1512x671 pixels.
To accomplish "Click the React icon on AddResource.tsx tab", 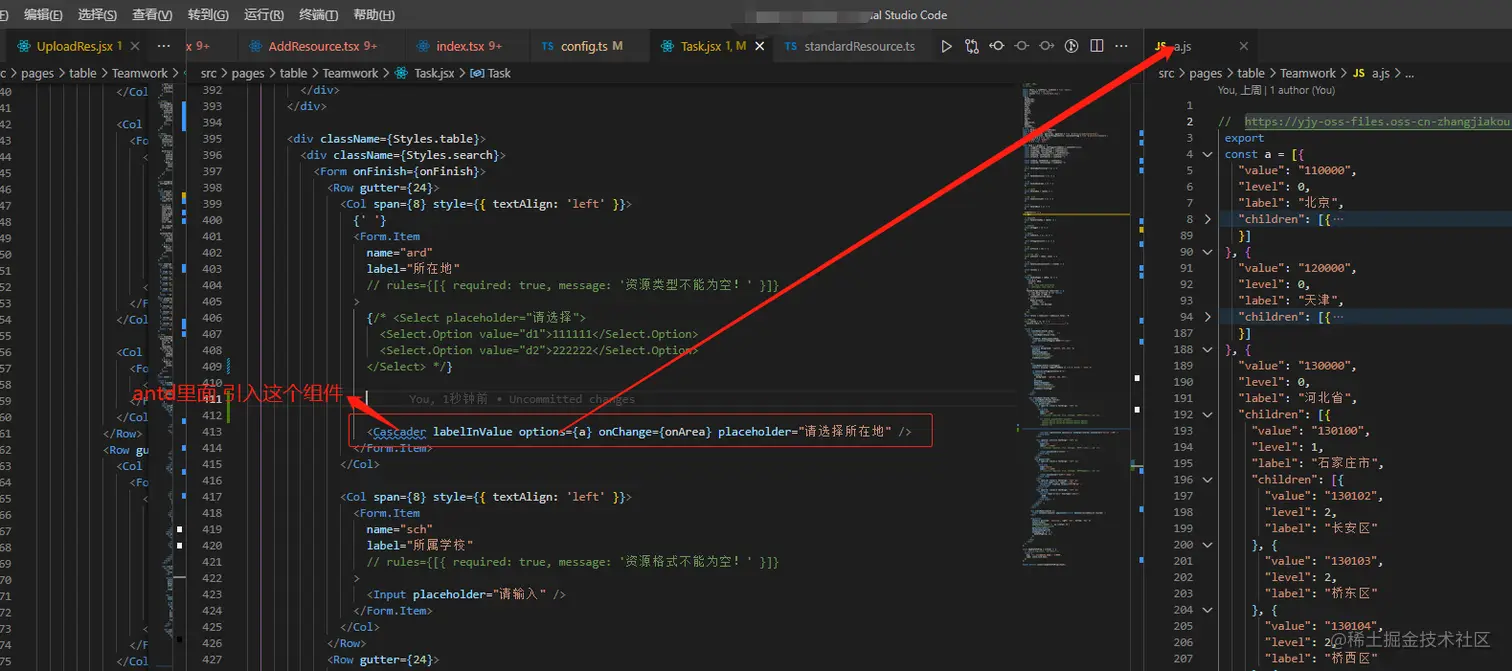I will 256,46.
